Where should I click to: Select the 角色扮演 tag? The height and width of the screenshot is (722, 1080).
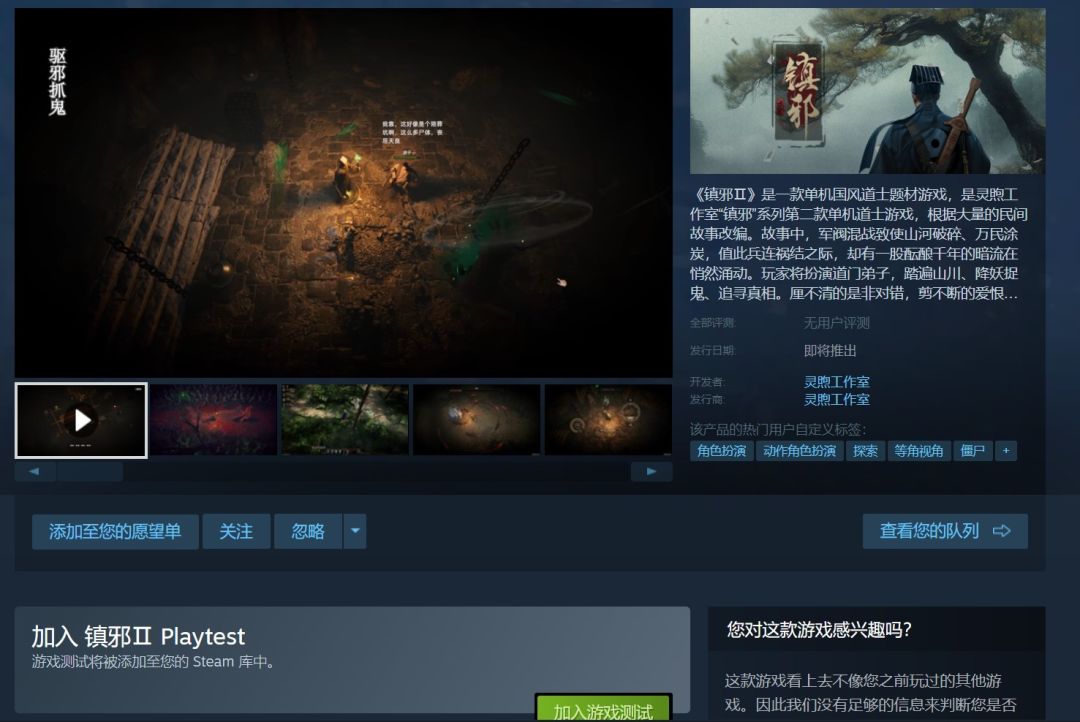pyautogui.click(x=721, y=451)
